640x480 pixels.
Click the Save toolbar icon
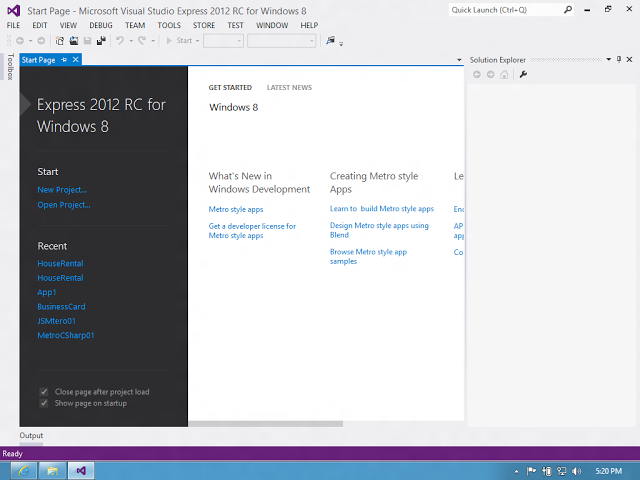(87, 41)
